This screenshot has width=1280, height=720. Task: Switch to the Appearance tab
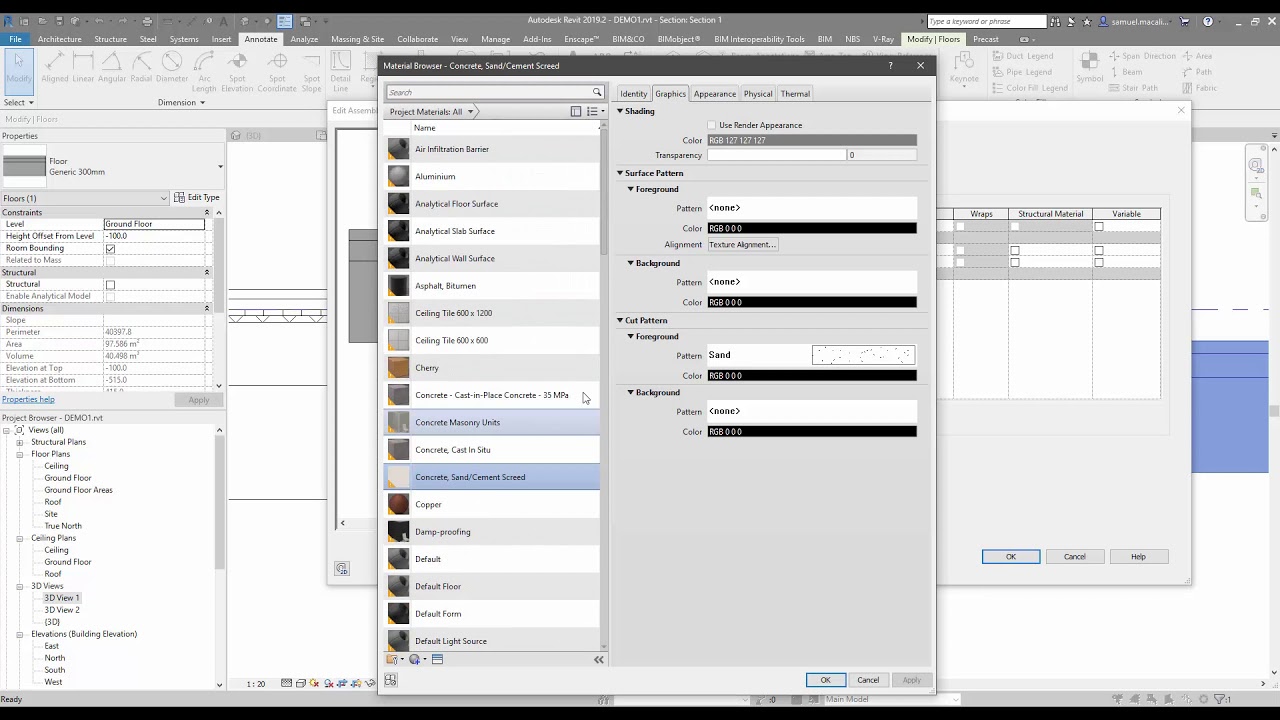click(715, 94)
